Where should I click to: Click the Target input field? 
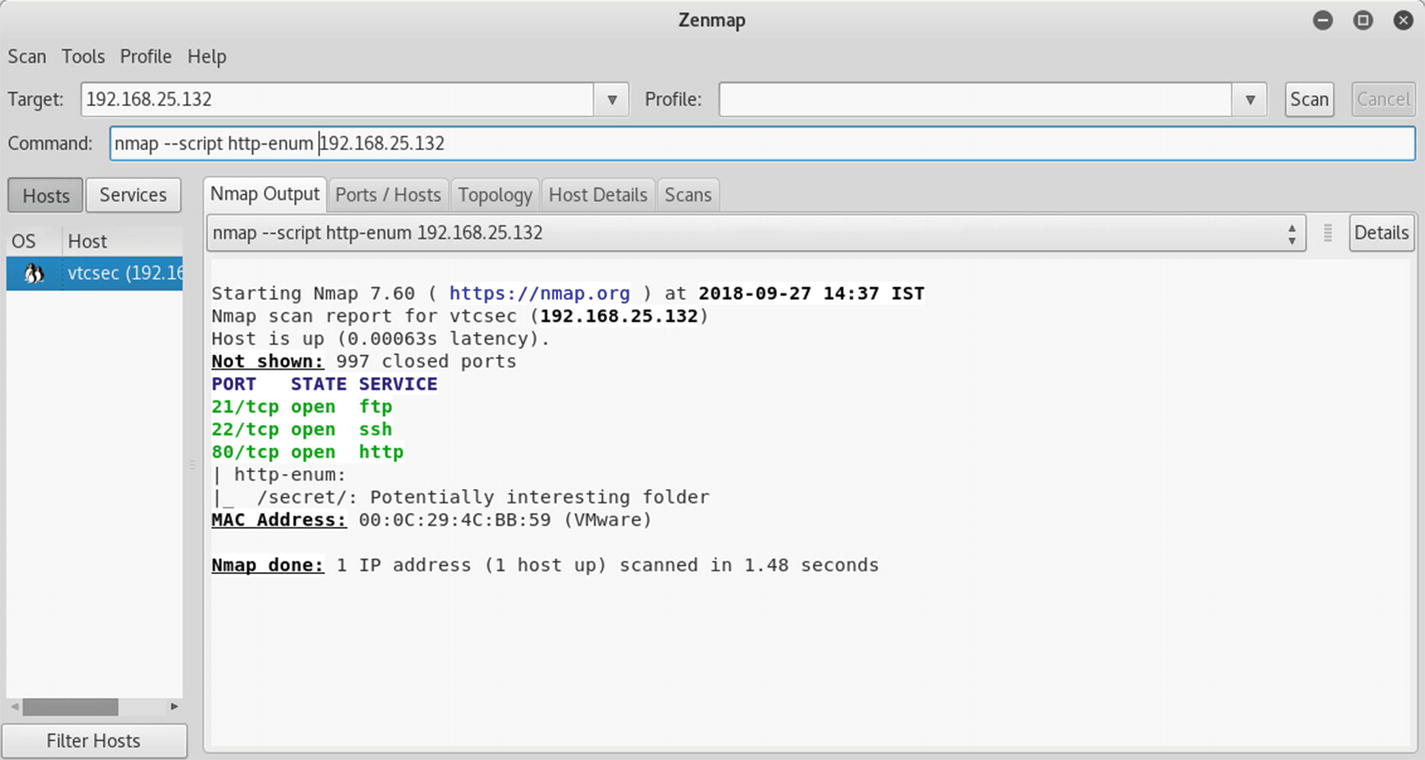click(338, 99)
